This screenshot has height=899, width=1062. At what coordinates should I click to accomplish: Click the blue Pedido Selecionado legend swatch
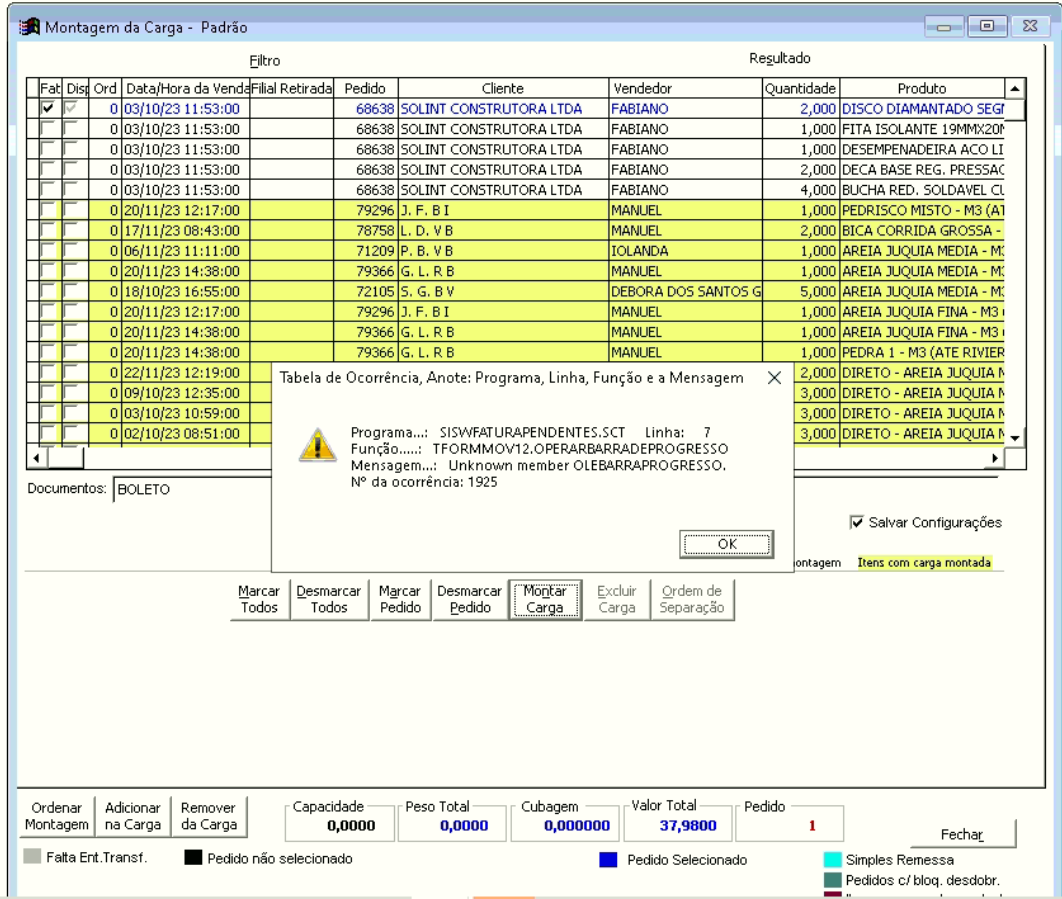(607, 859)
